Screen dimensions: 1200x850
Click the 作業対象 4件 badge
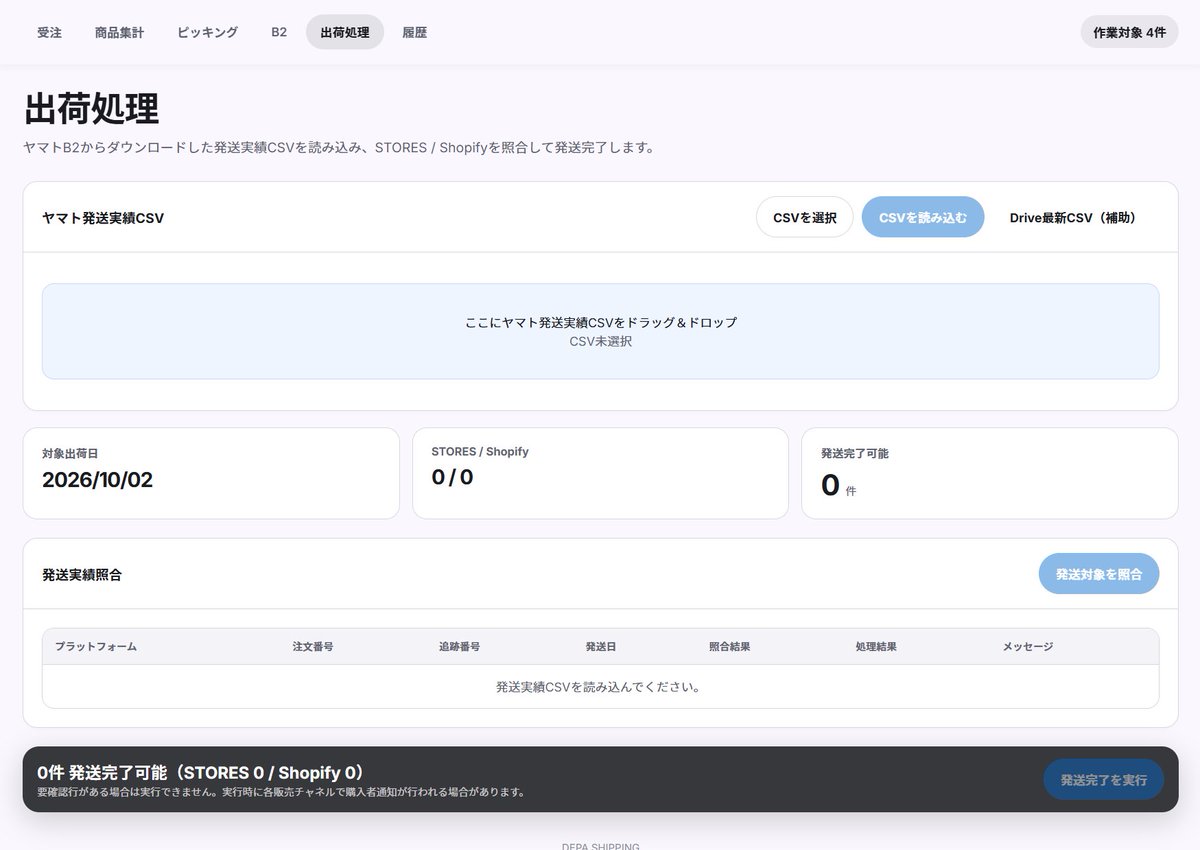click(1129, 32)
